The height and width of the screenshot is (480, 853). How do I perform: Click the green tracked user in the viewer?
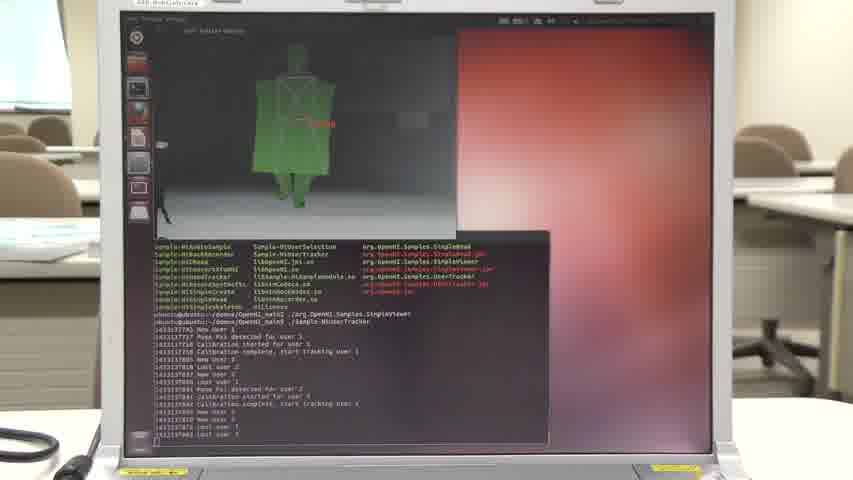point(293,128)
